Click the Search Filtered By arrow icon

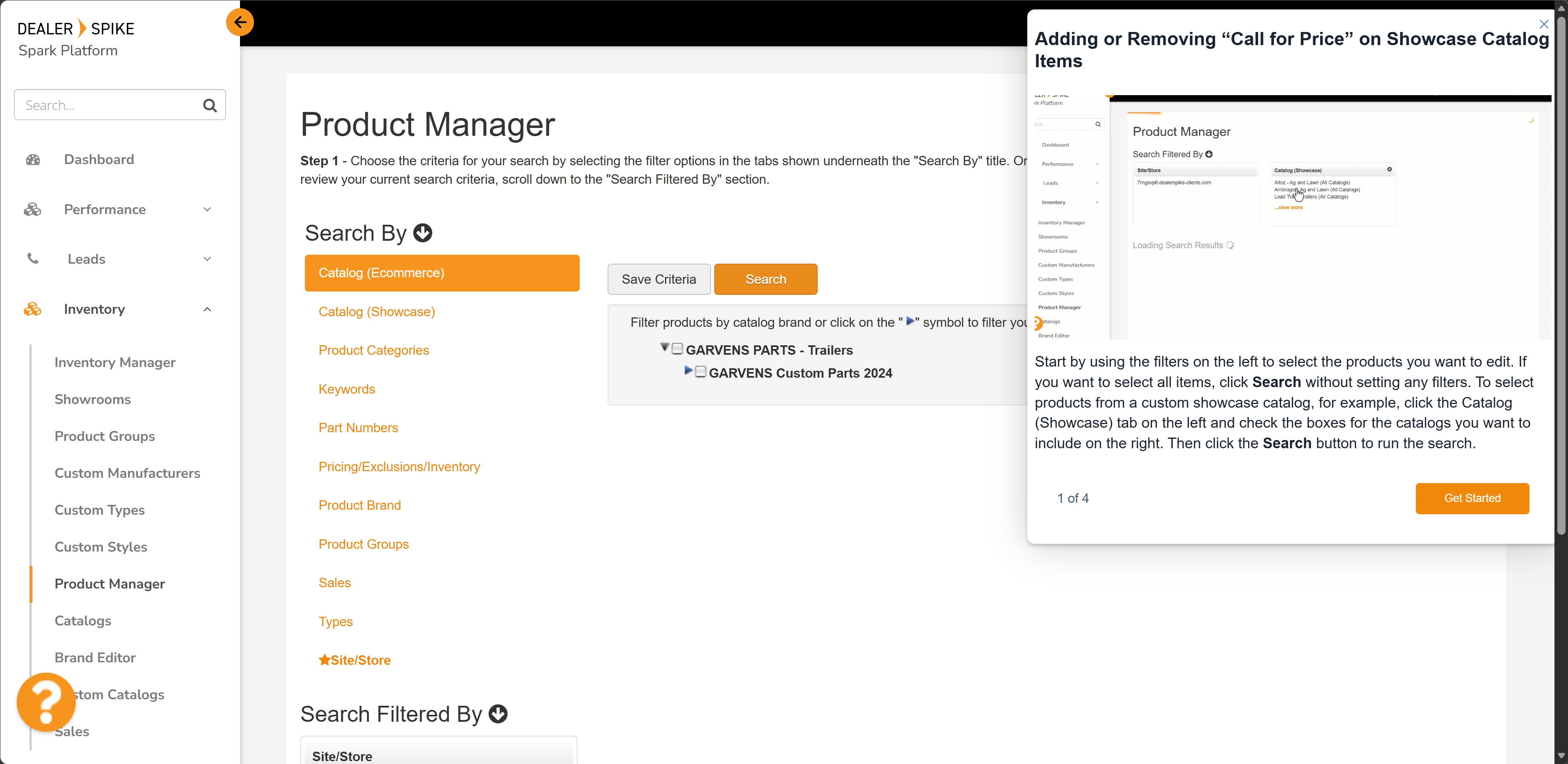[x=498, y=714]
